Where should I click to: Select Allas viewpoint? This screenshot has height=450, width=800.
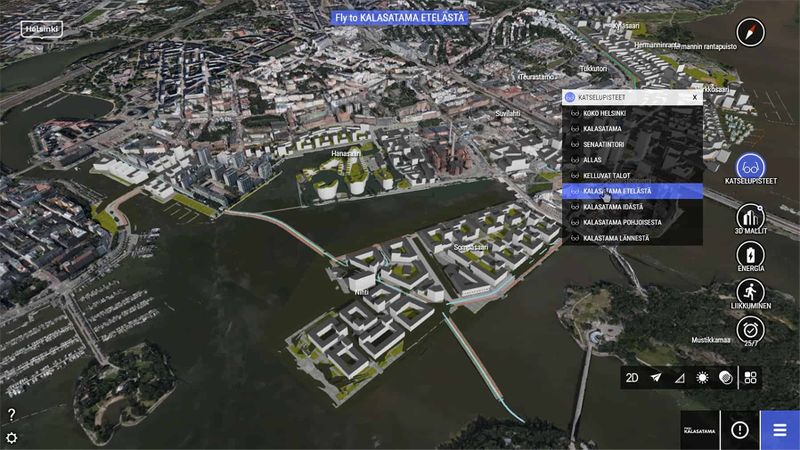click(x=632, y=160)
